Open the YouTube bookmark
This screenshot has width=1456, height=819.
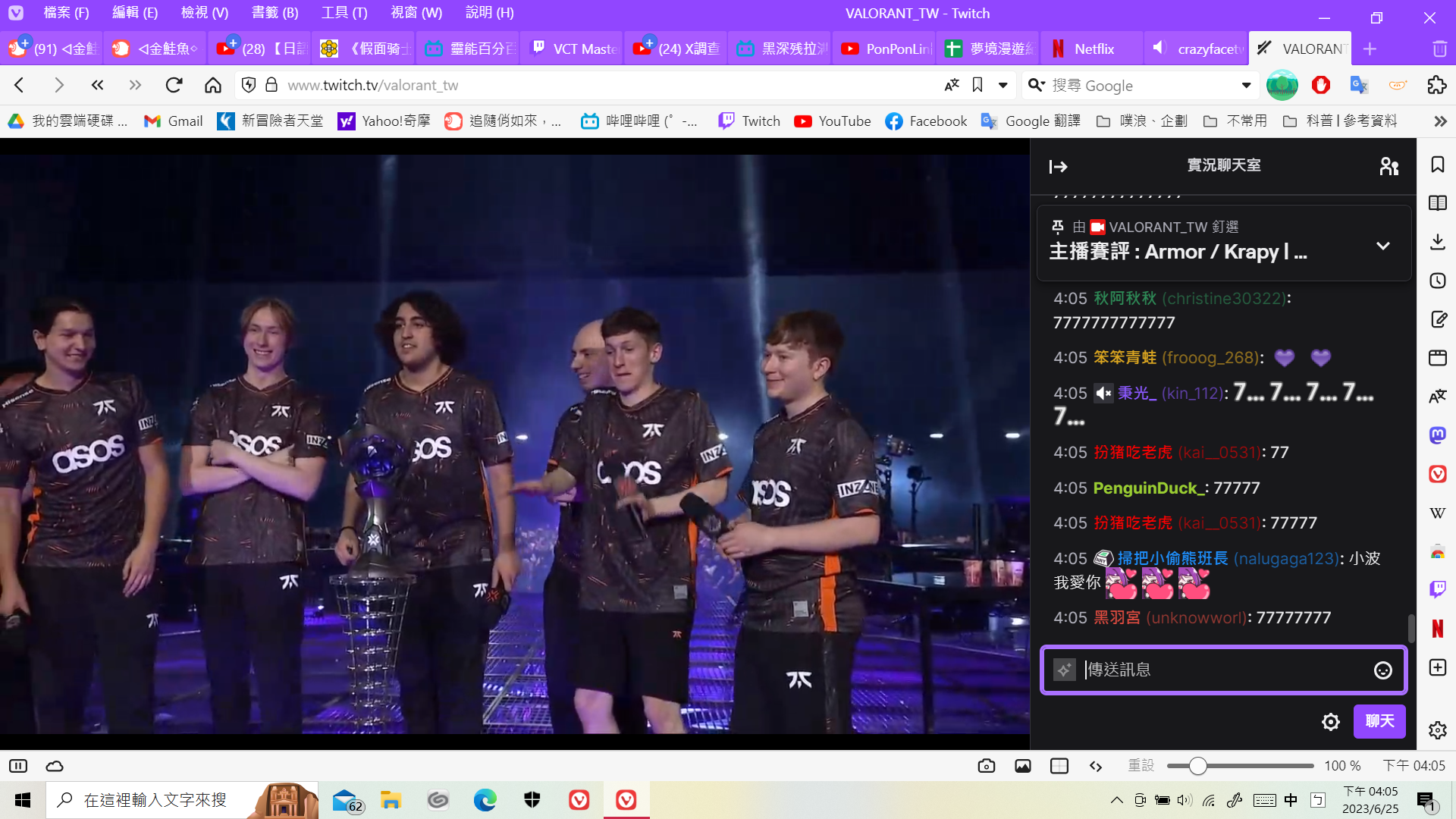(833, 121)
